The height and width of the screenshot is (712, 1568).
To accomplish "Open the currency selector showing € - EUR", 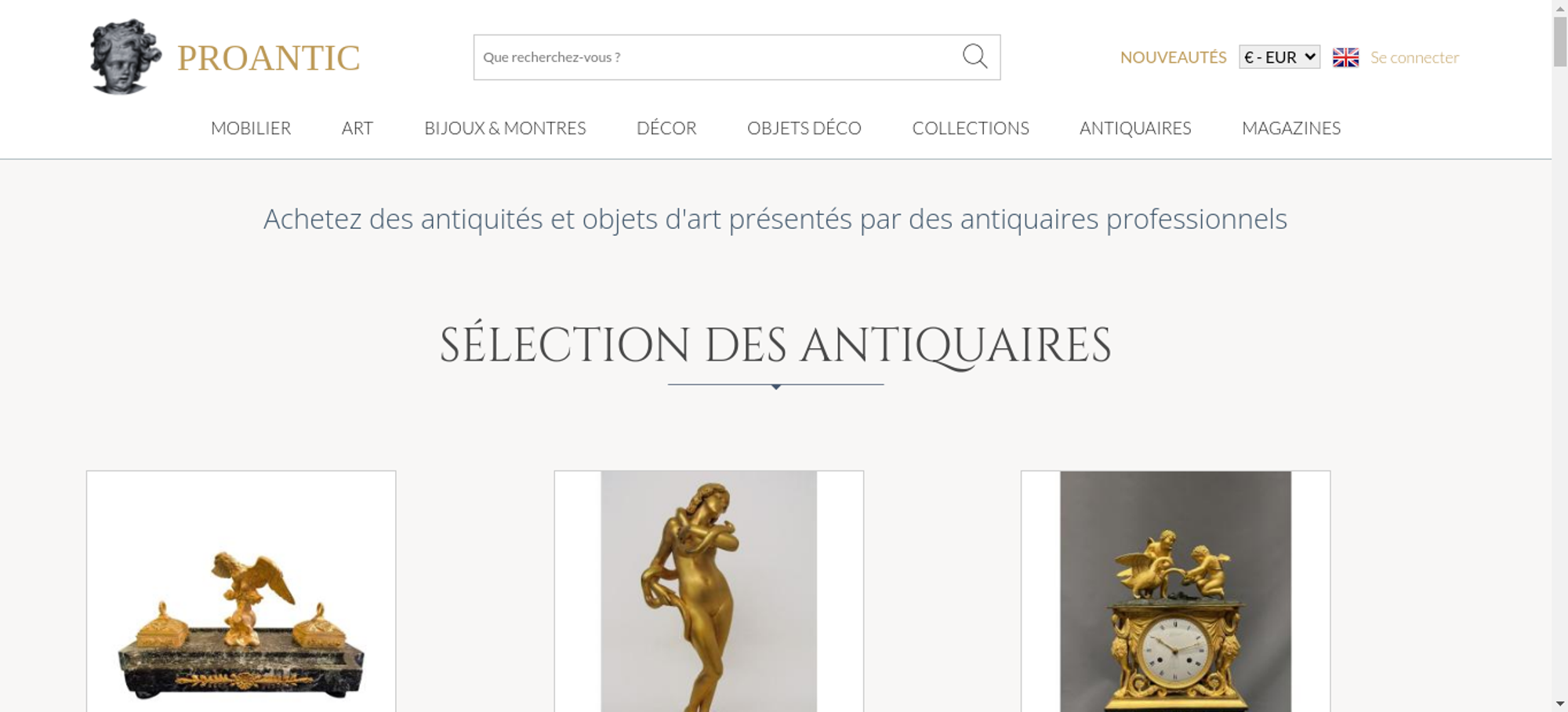I will click(1279, 57).
